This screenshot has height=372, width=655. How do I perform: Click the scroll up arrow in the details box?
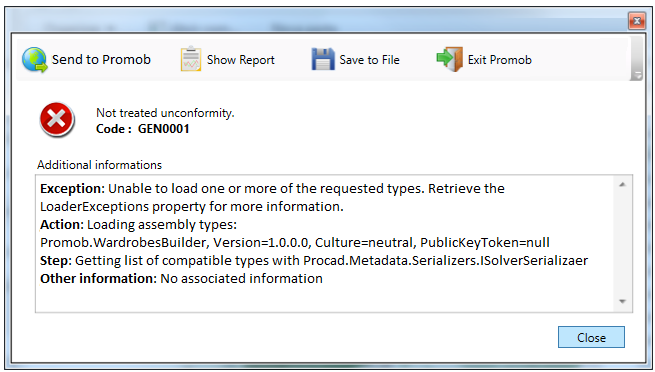(x=622, y=184)
